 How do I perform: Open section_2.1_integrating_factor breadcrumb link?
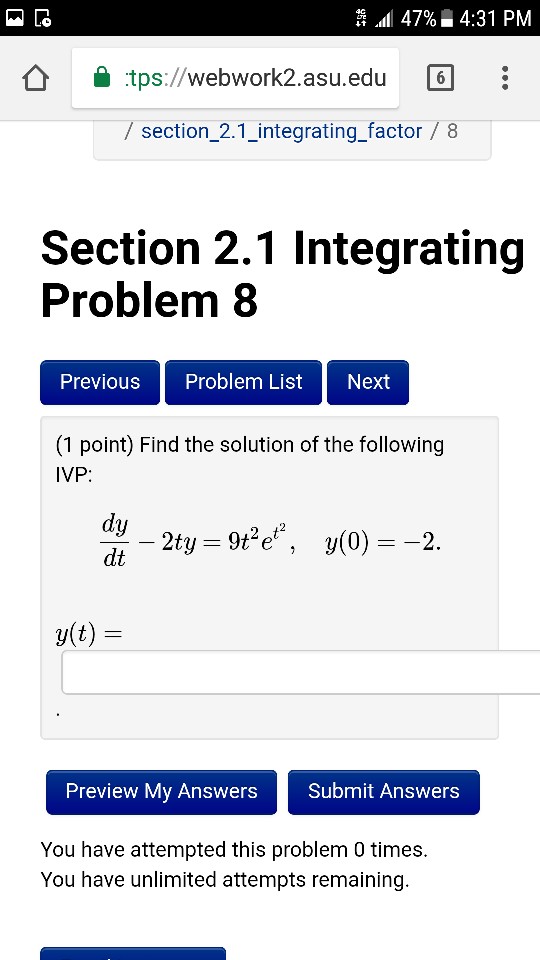(282, 131)
